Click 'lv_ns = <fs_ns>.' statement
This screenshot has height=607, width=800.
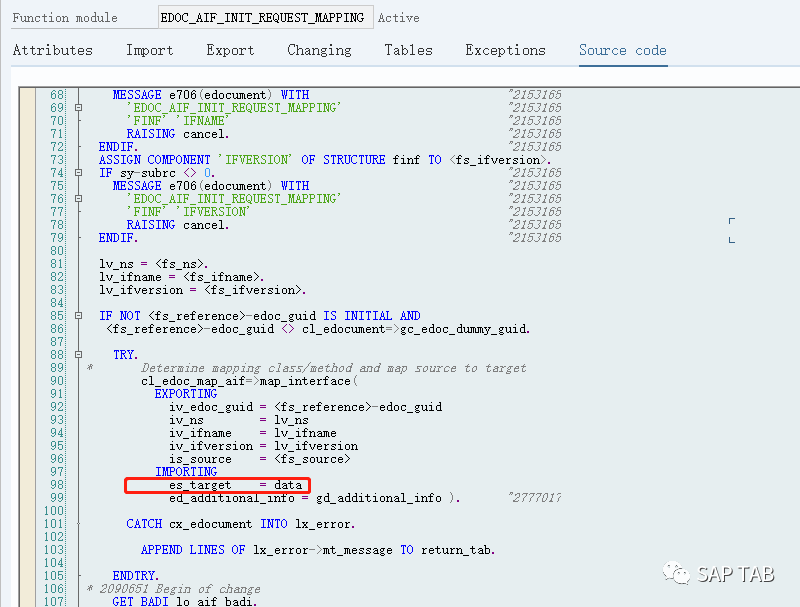pos(154,264)
